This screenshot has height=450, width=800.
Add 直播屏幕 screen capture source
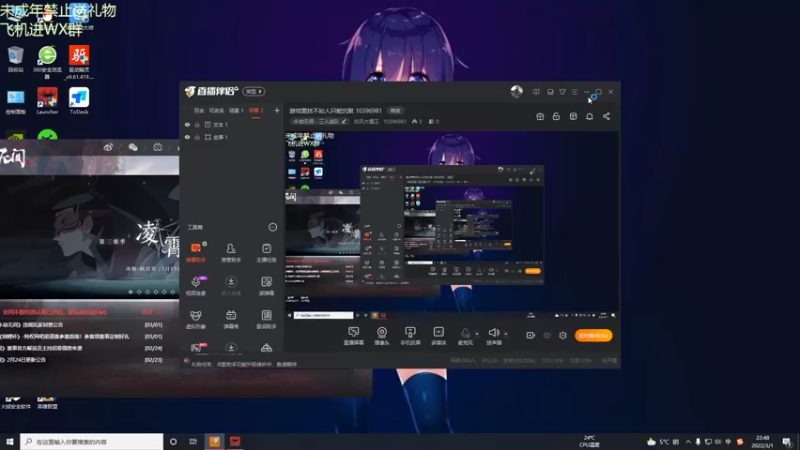354,336
